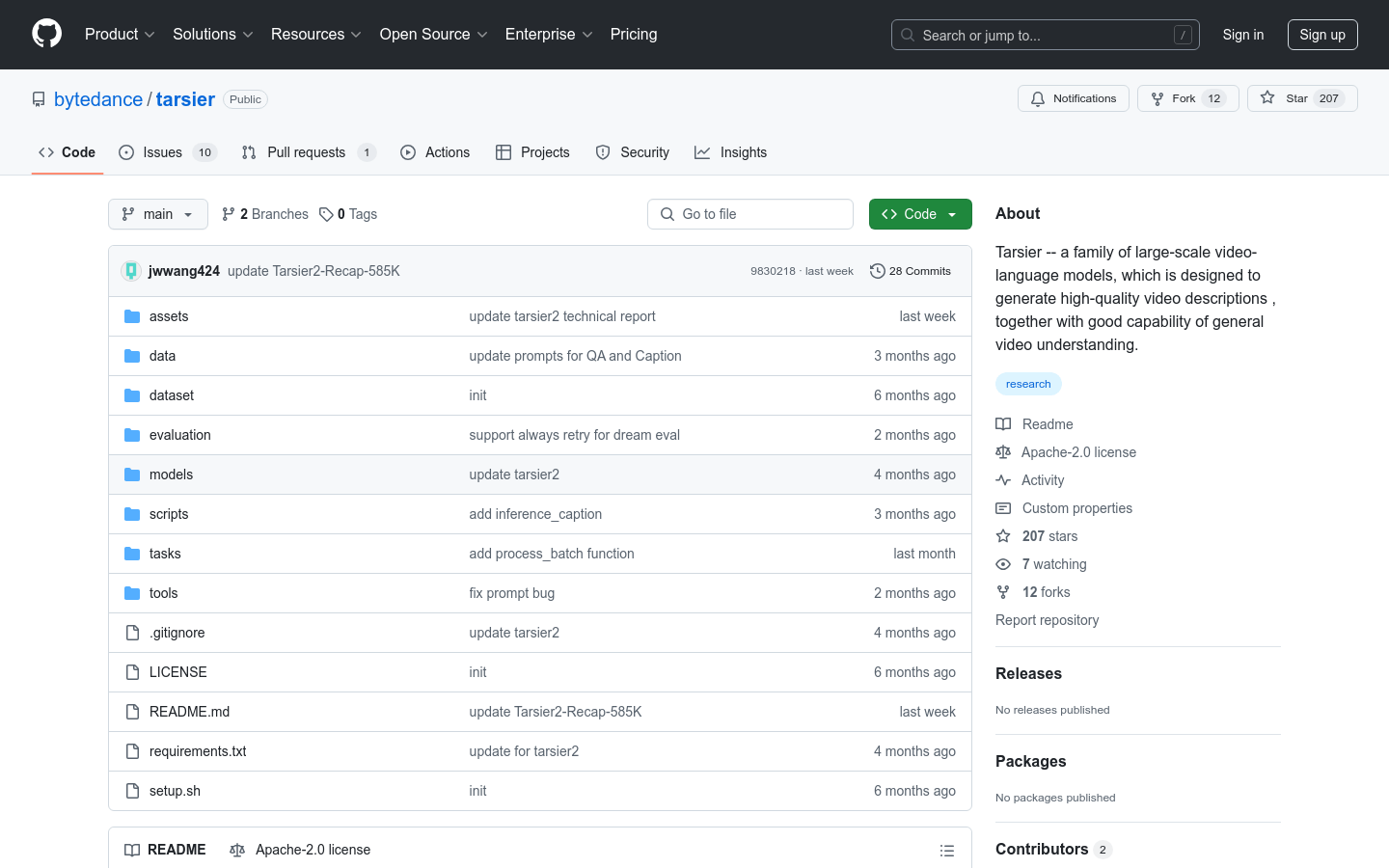This screenshot has width=1389, height=868.
Task: Open the evaluation folder name link
Action: [180, 435]
